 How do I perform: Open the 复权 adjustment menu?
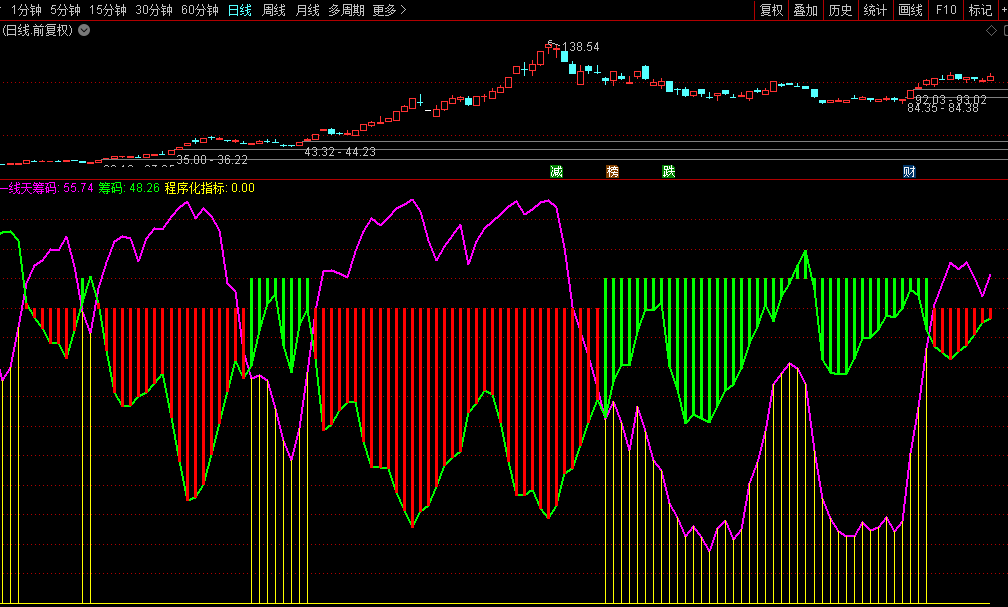pos(771,10)
